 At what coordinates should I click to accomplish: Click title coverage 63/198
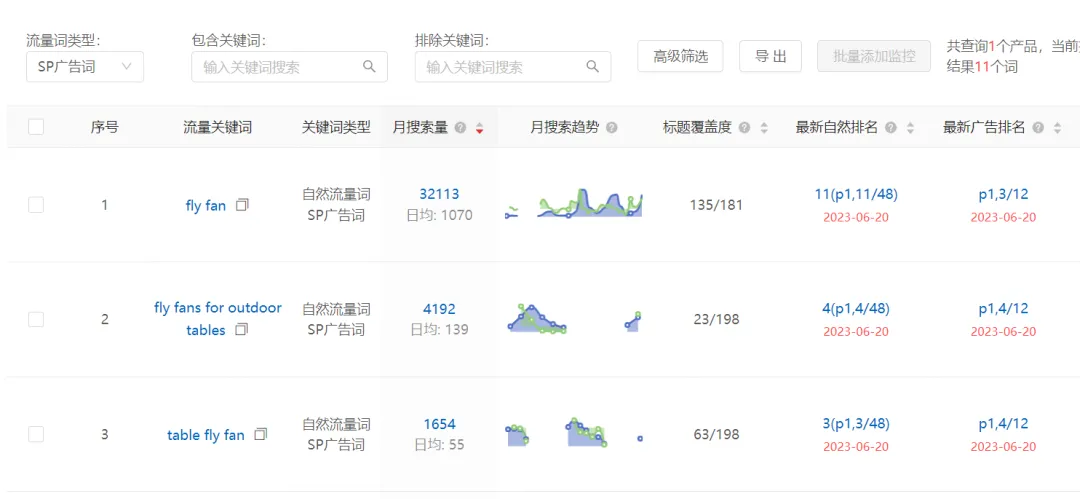[716, 434]
